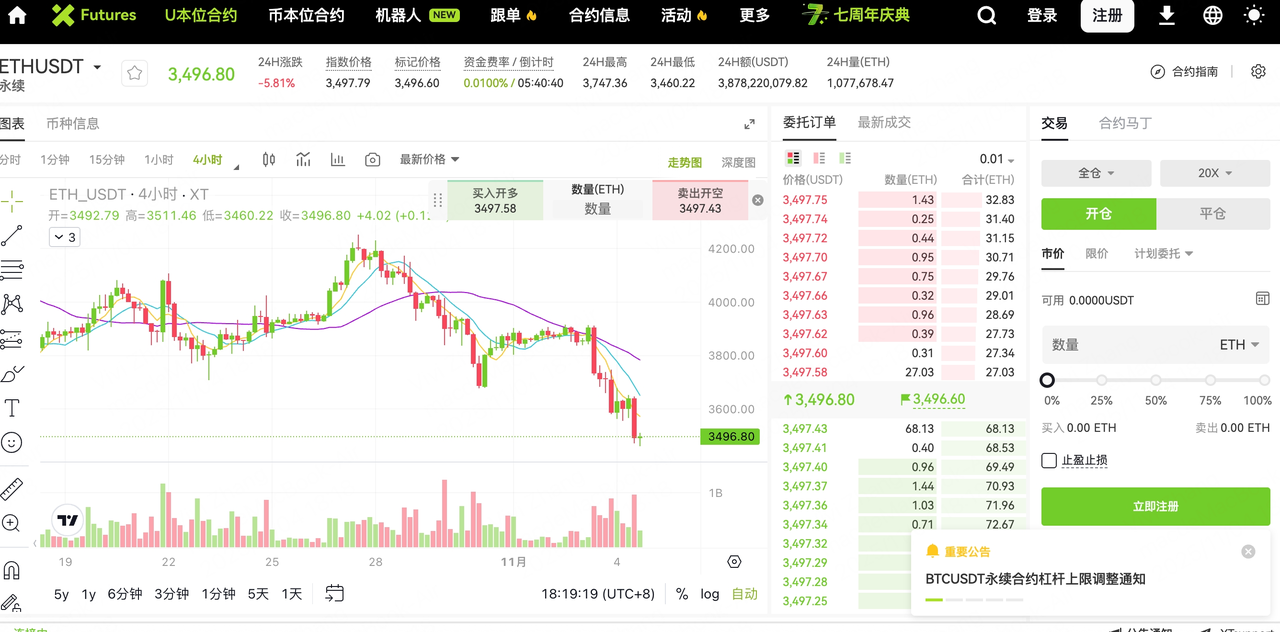Open the 20X leverage dropdown
The width and height of the screenshot is (1280, 632).
1215,173
